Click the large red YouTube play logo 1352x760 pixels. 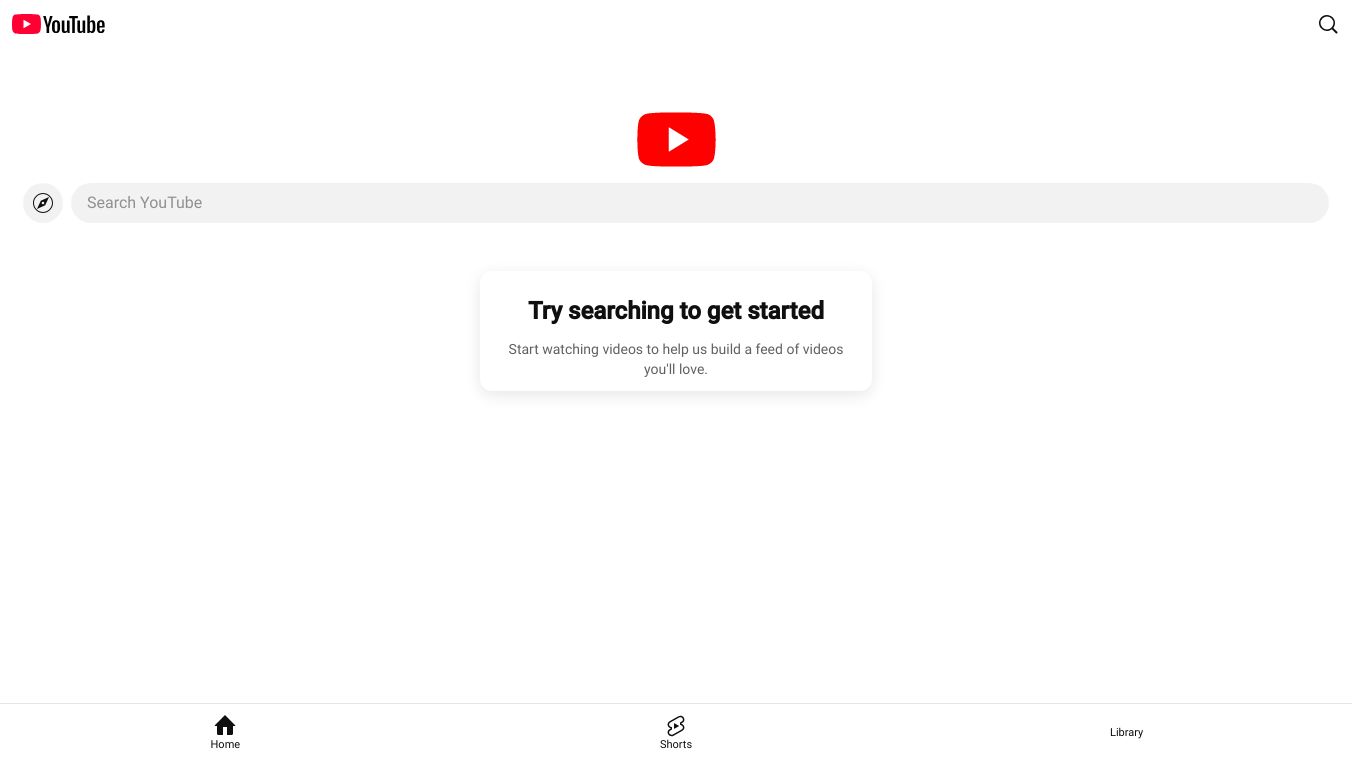[676, 139]
